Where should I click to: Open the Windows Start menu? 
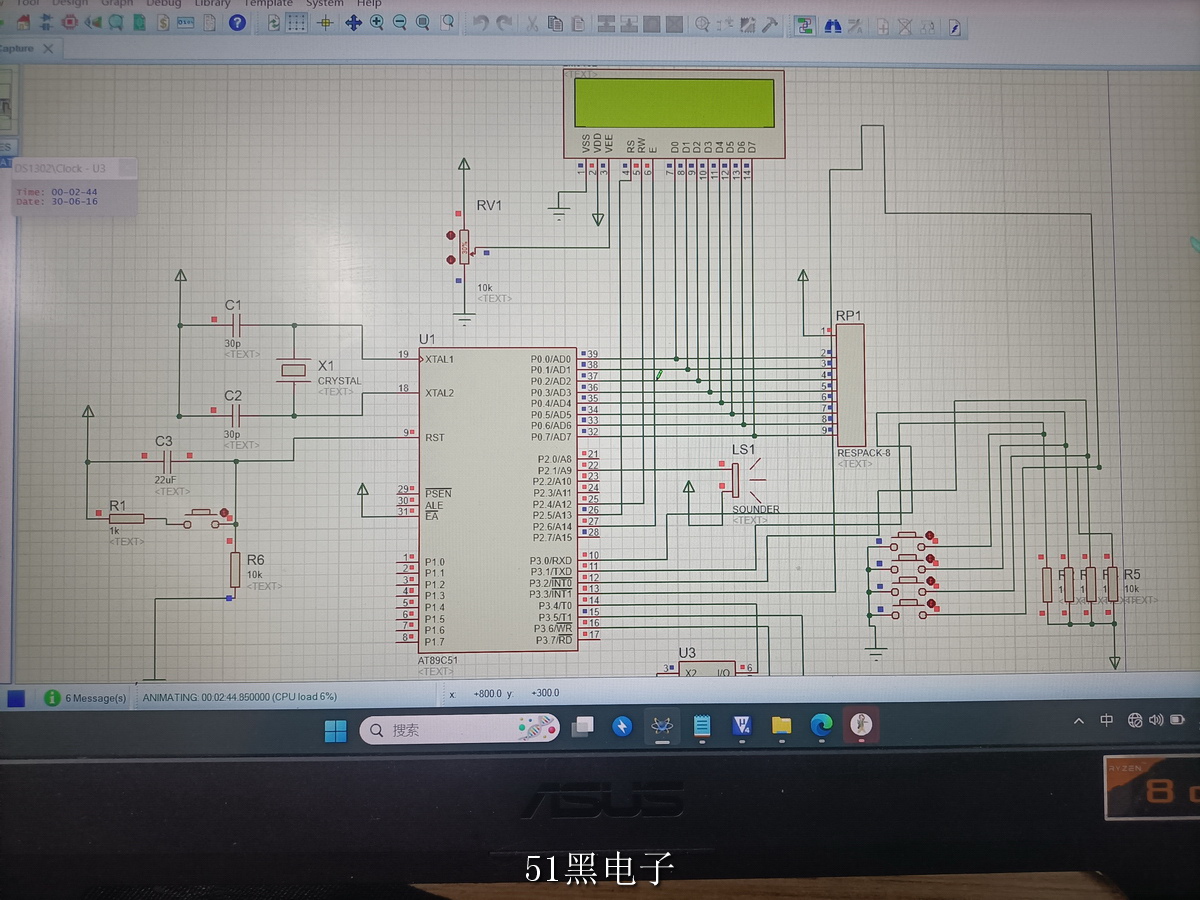[335, 730]
